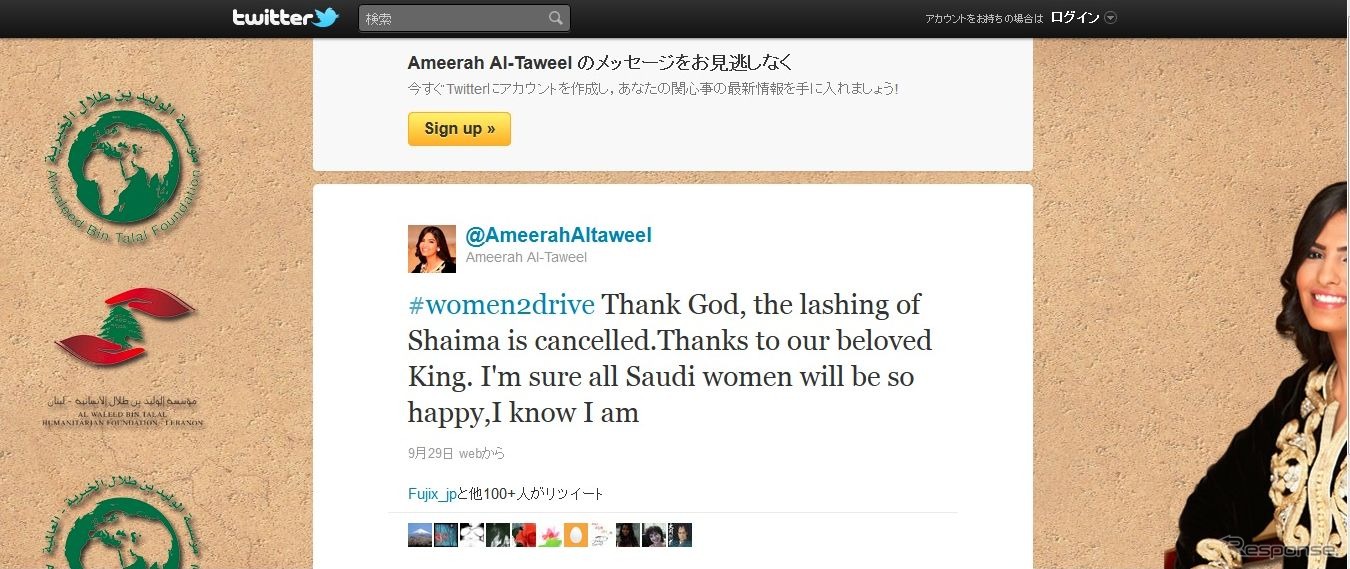The height and width of the screenshot is (569, 1350).
Task: Open the red flower retweeter avatar
Action: point(524,535)
